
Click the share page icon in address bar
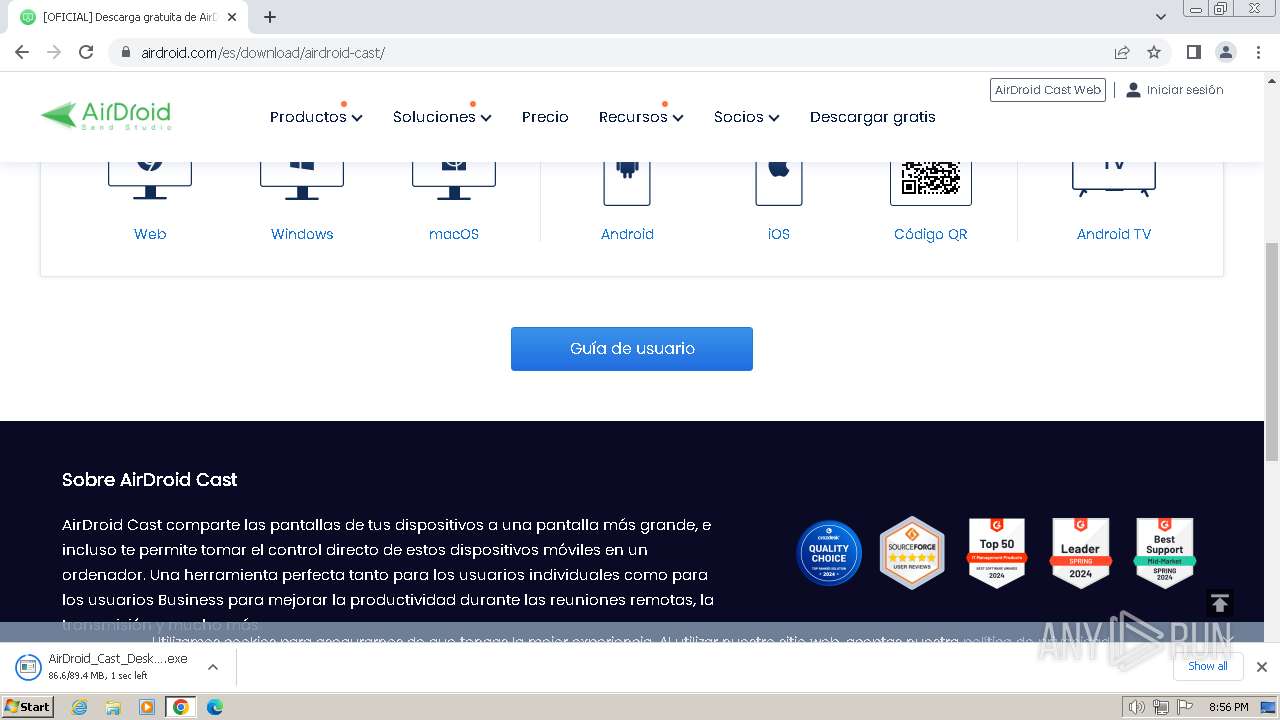coord(1122,52)
